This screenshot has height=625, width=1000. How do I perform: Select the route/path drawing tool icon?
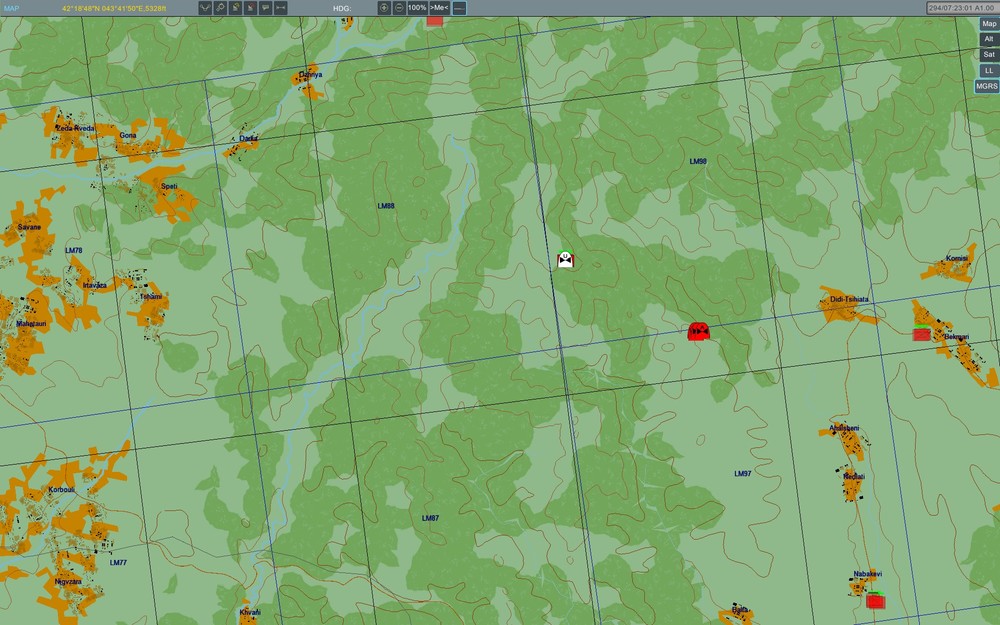pyautogui.click(x=205, y=8)
